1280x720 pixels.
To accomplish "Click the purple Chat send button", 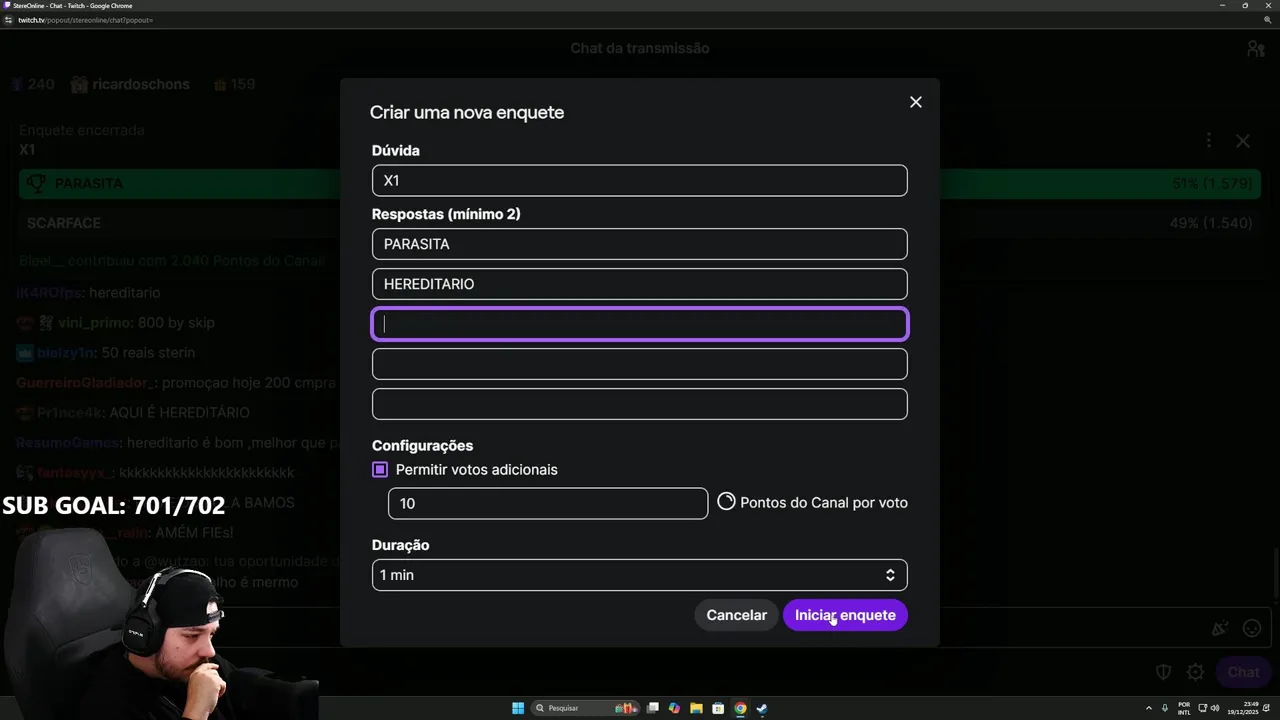I will pos(1243,672).
